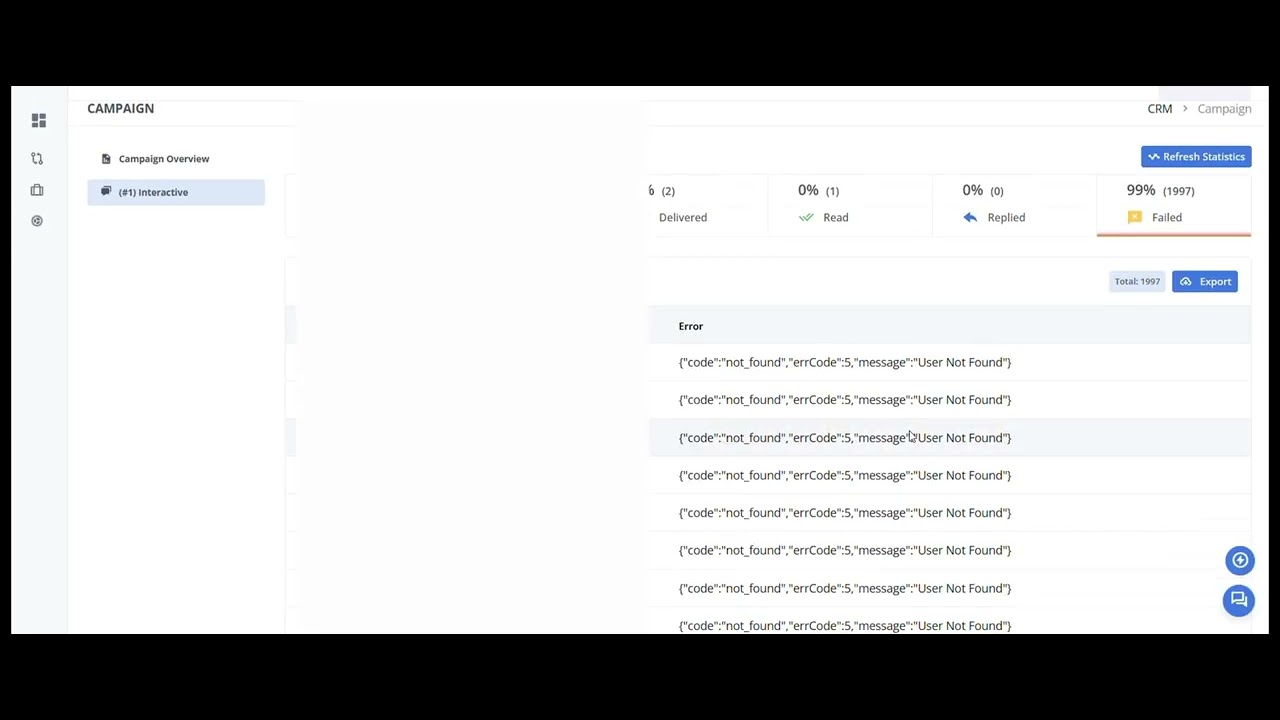Click the round plus floating button
Viewport: 1280px width, 720px height.
click(x=1240, y=560)
